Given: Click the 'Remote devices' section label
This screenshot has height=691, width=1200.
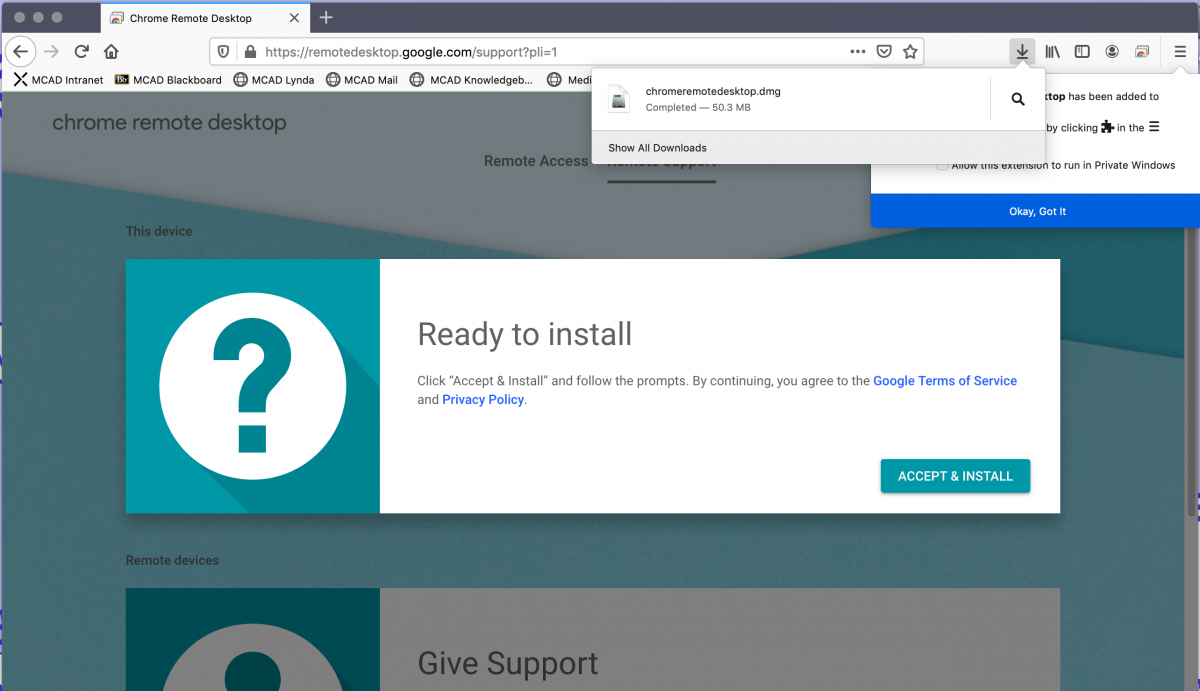Looking at the screenshot, I should point(172,561).
